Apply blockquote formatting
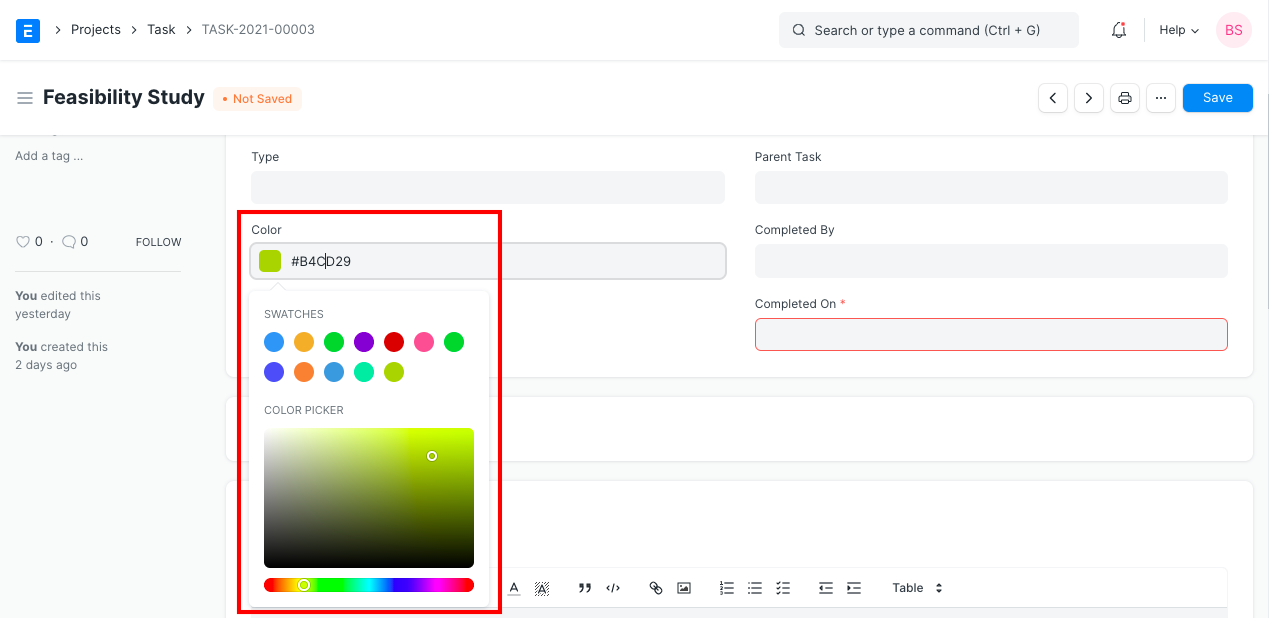 click(584, 588)
